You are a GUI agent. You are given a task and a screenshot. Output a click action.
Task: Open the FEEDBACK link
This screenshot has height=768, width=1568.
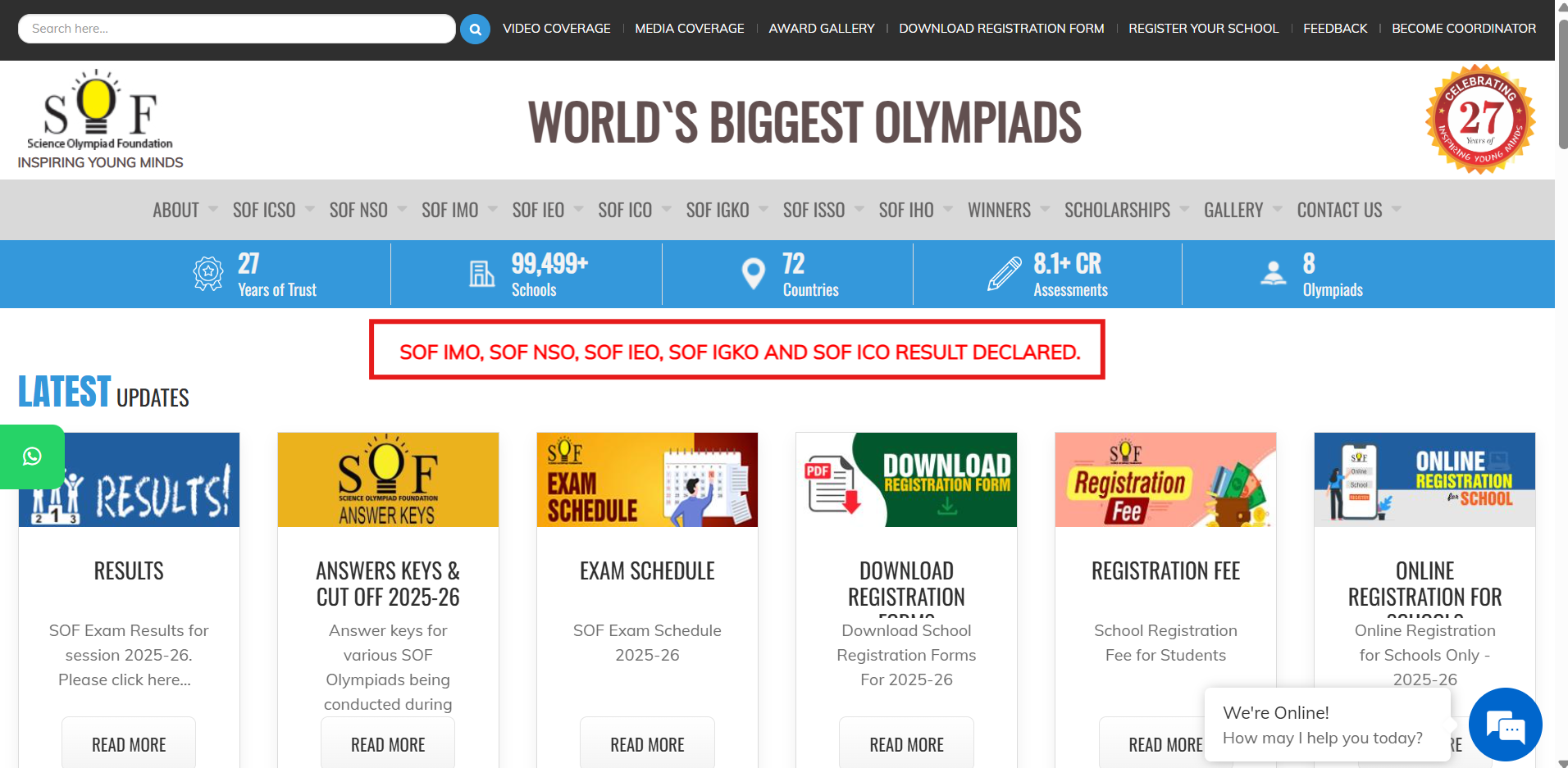click(x=1335, y=29)
